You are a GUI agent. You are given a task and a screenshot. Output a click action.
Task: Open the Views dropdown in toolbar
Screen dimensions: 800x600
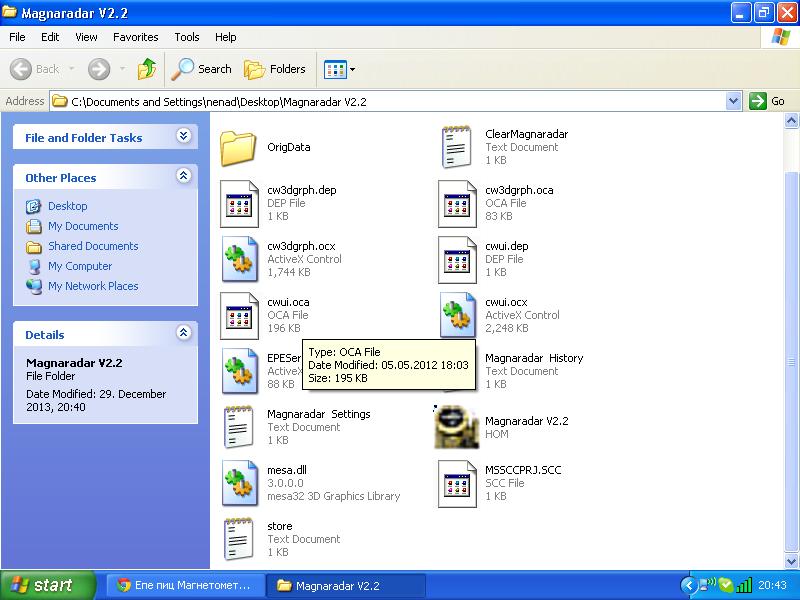[340, 69]
